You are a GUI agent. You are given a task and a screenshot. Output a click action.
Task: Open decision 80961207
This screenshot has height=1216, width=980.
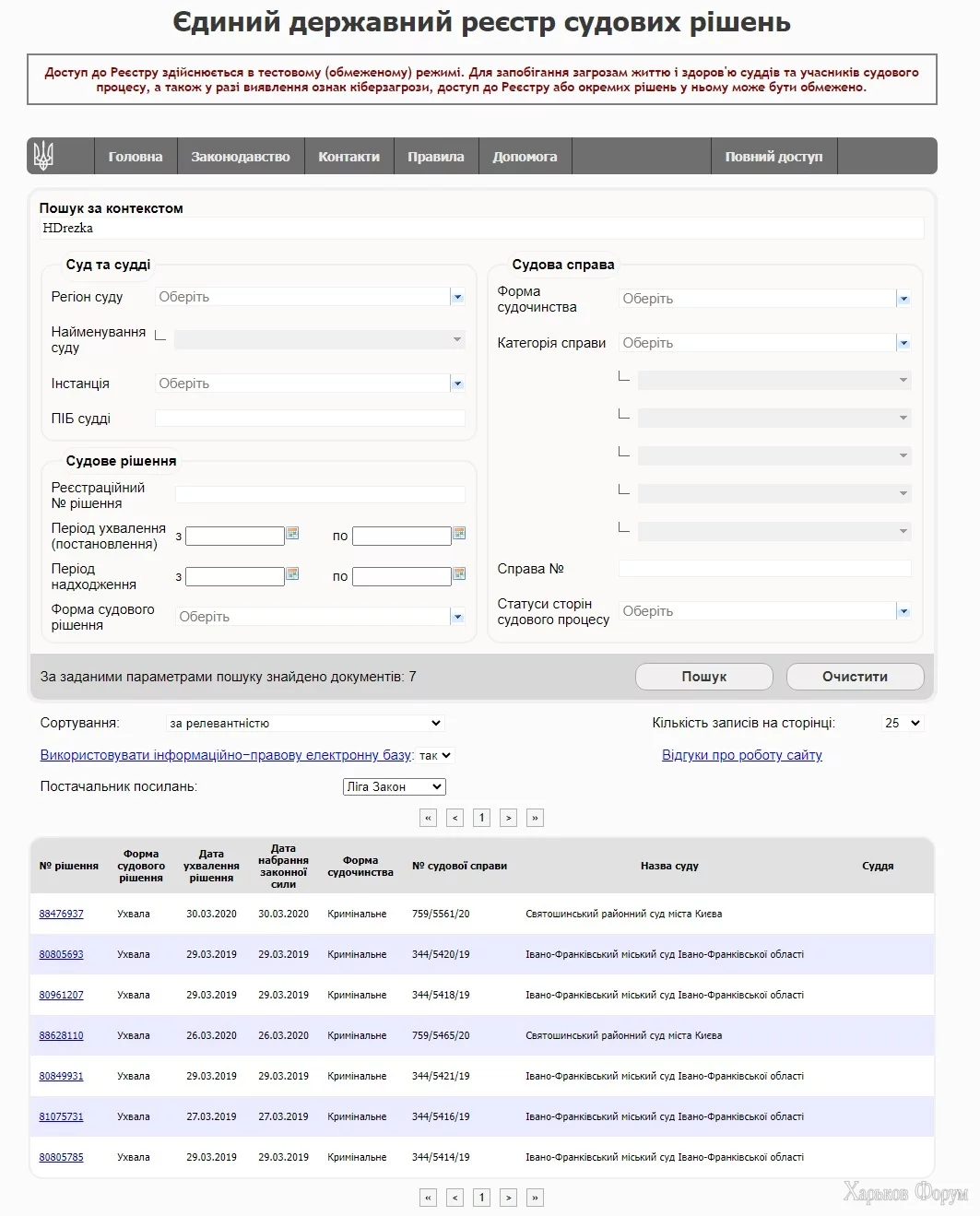pyautogui.click(x=61, y=995)
